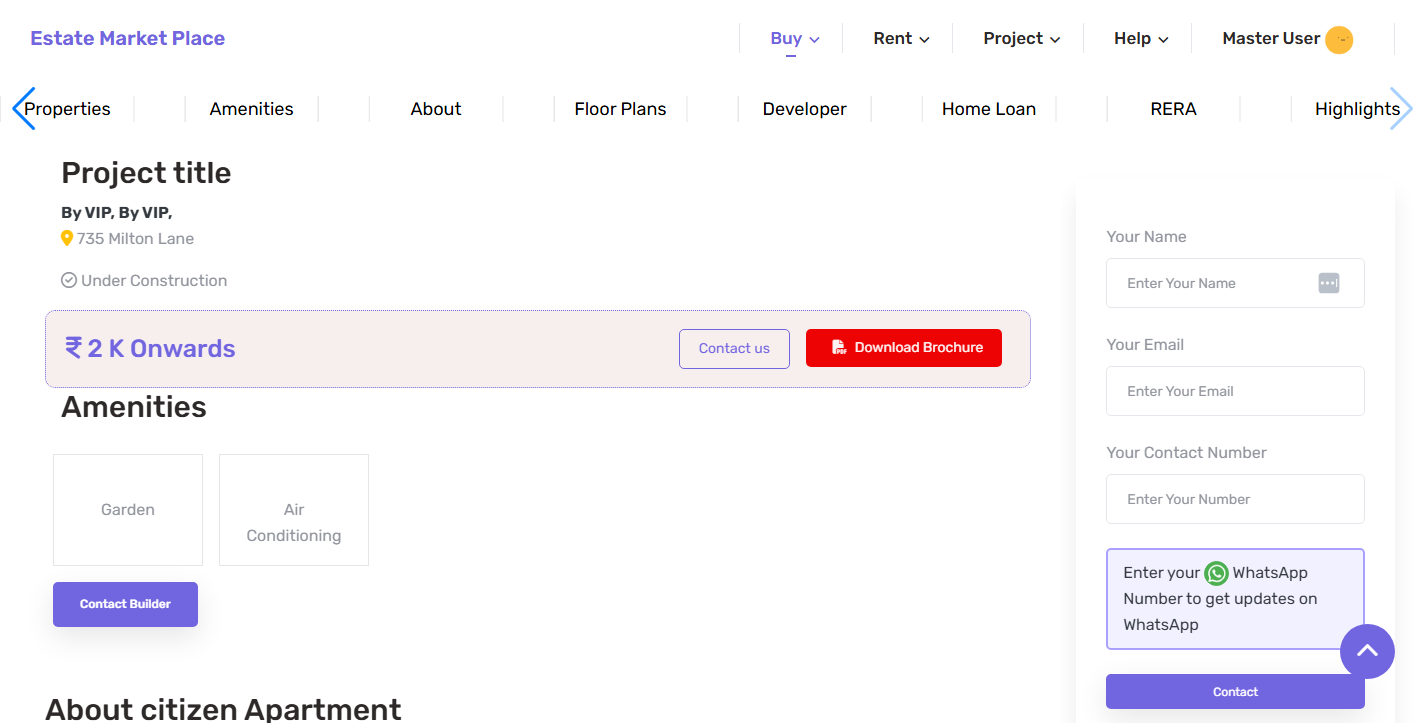Click the scroll-to-top round arrow button
Viewport: 1419px width, 723px height.
coord(1367,651)
